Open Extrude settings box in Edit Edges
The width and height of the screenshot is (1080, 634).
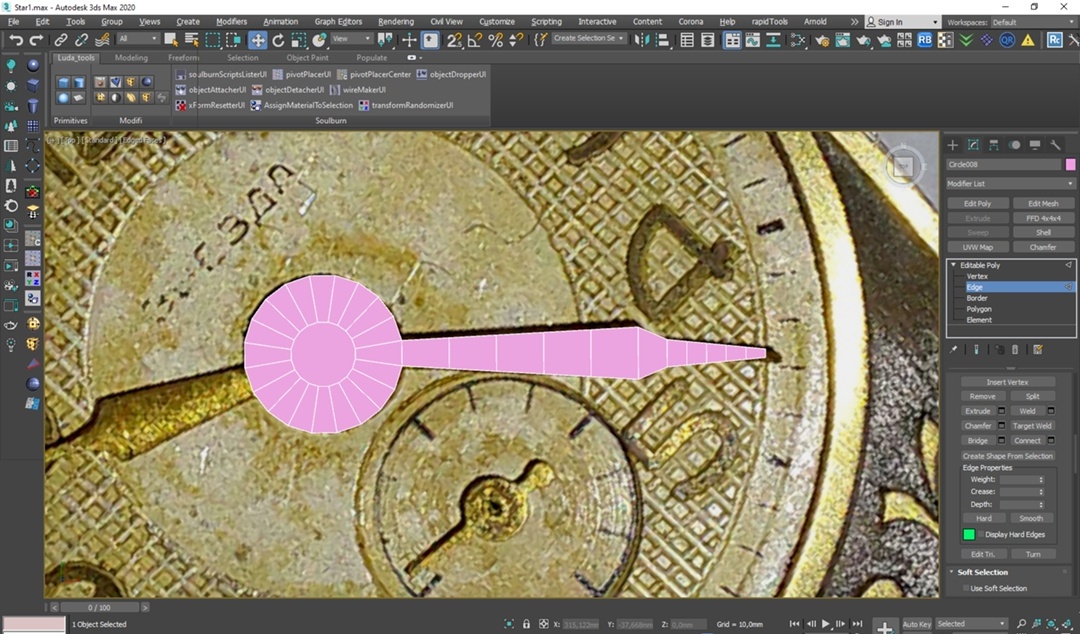point(1001,411)
